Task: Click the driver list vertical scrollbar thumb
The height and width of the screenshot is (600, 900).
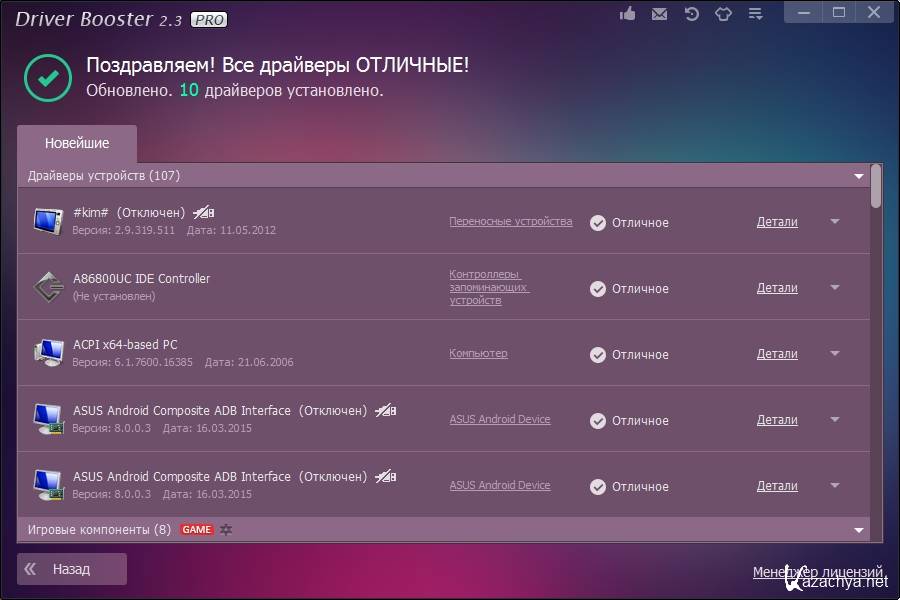Action: 876,186
